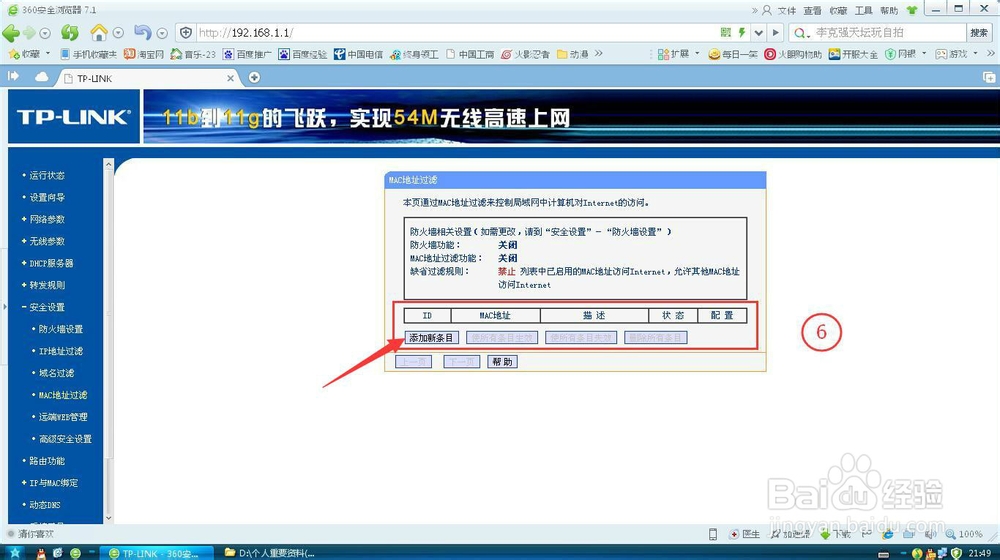1000x560 pixels.
Task: Click the 搜索 search button
Action: point(979,33)
